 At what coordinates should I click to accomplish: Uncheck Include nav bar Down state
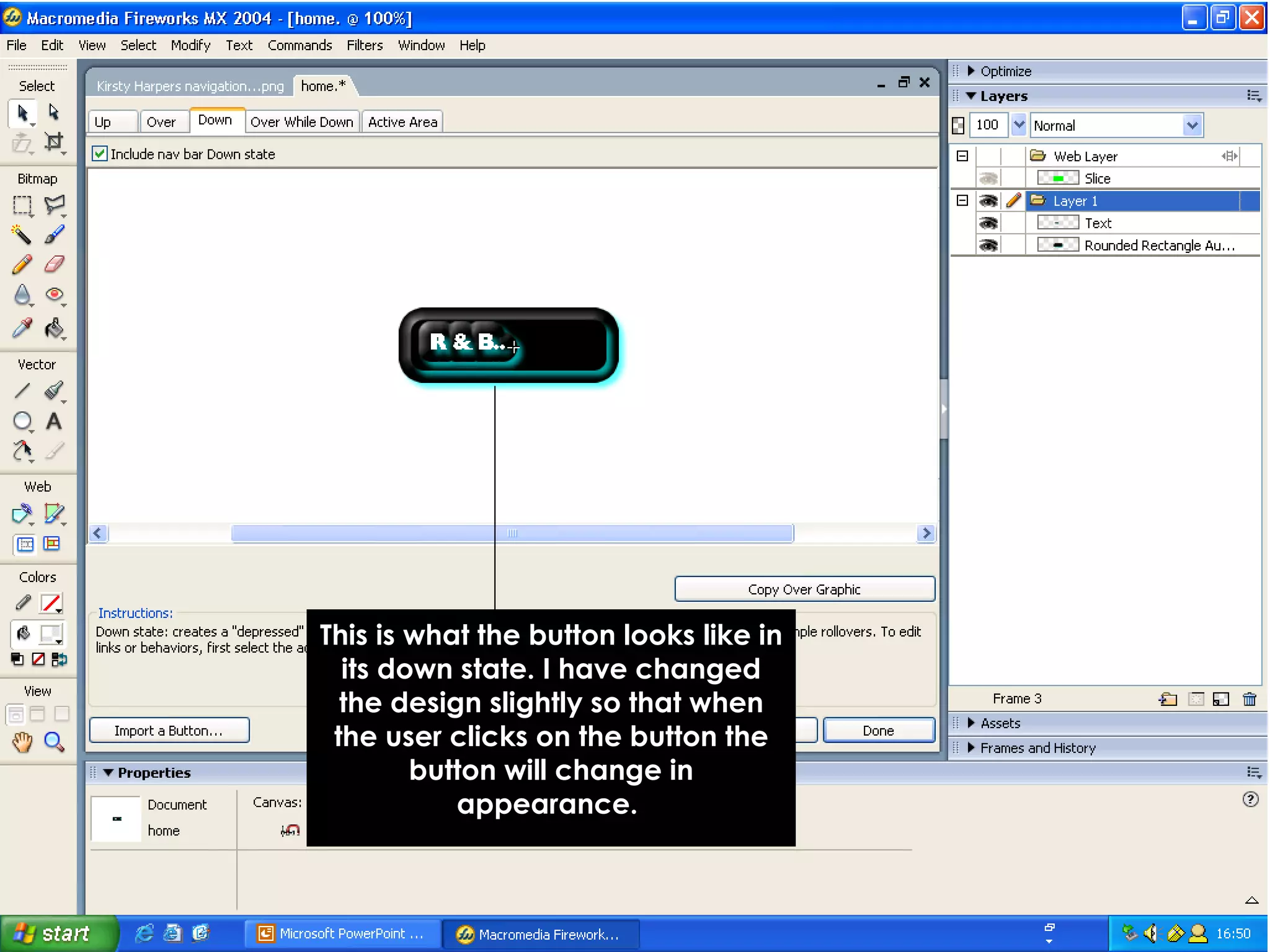[100, 154]
